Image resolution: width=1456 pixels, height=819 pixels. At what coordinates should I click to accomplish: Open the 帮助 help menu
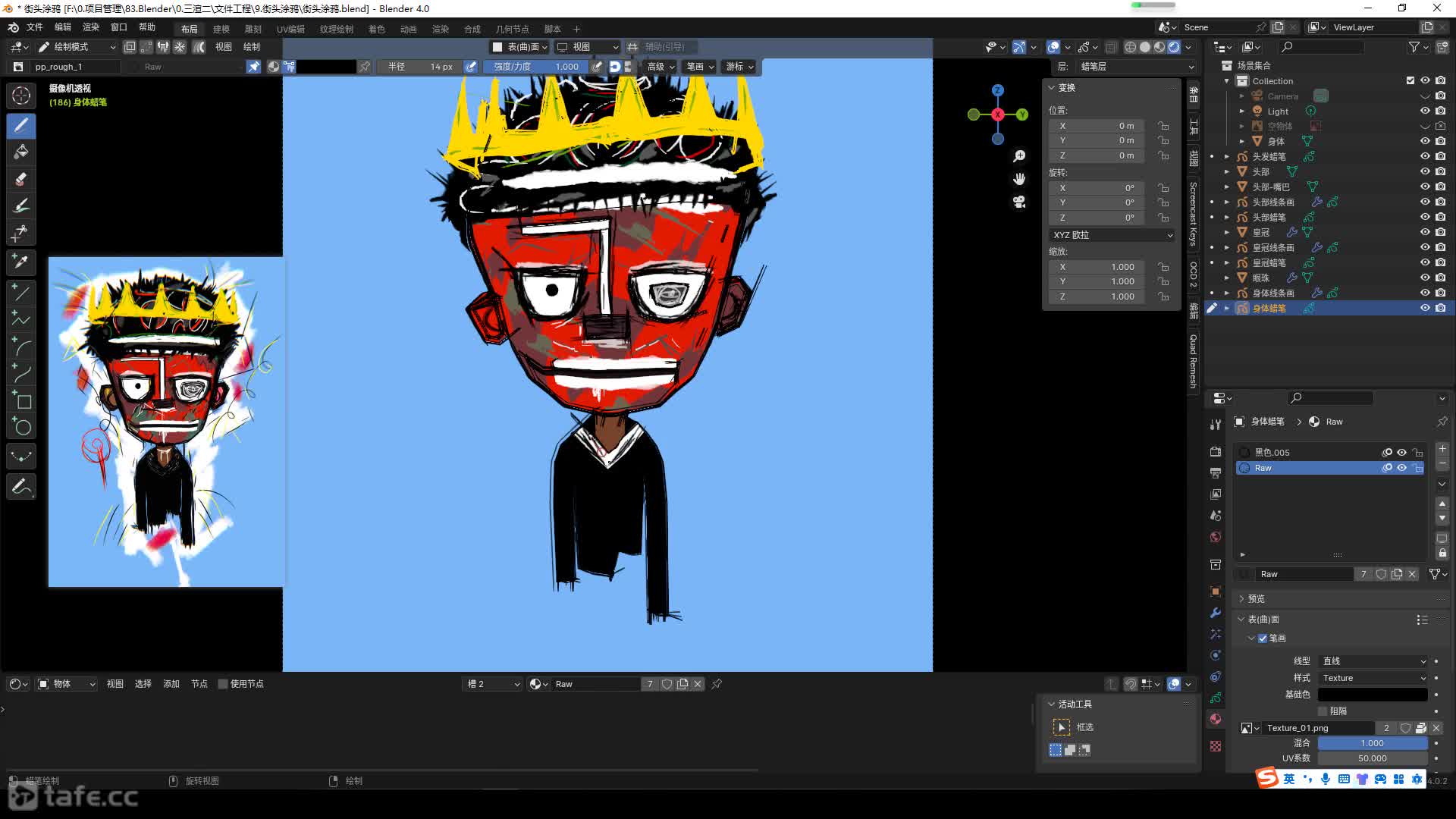click(147, 27)
